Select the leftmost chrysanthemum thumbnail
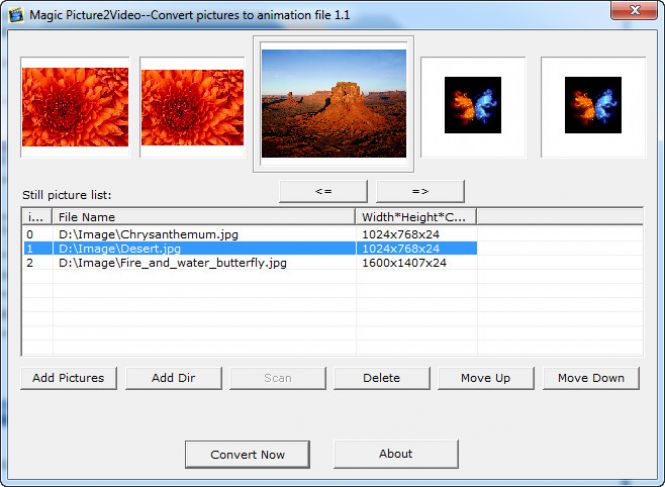 click(x=75, y=107)
